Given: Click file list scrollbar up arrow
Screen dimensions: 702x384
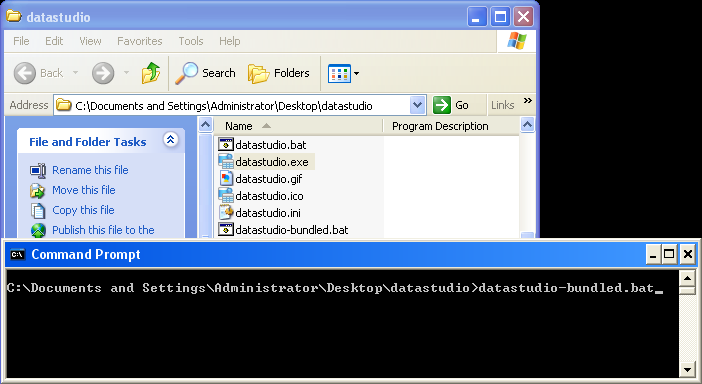Looking at the screenshot, I should (x=527, y=125).
